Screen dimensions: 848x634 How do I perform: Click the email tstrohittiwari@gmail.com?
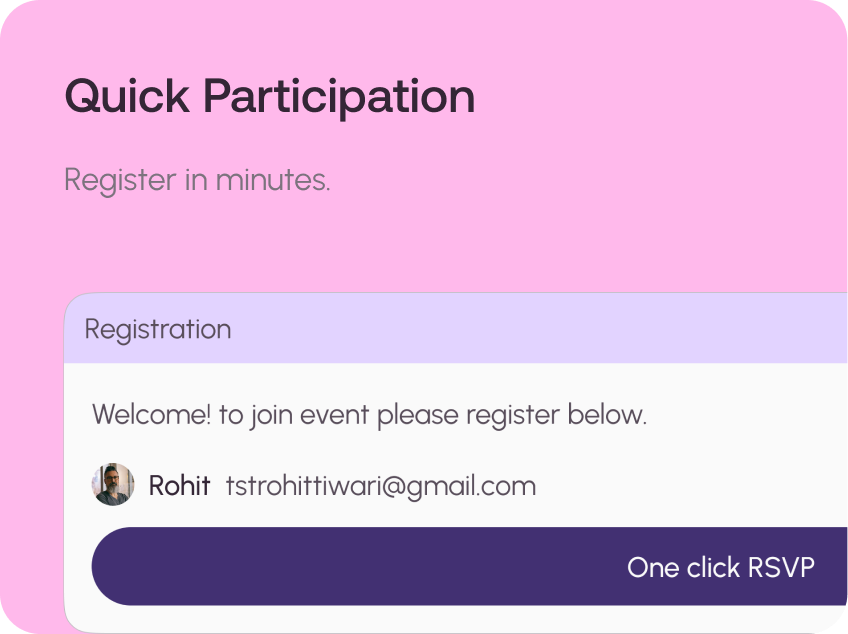click(380, 486)
